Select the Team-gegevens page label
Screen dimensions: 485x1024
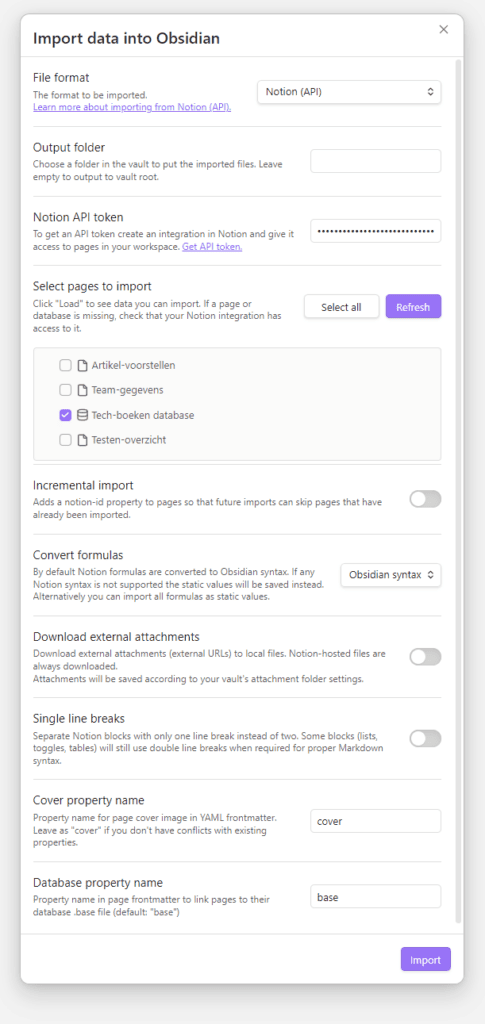tap(127, 390)
